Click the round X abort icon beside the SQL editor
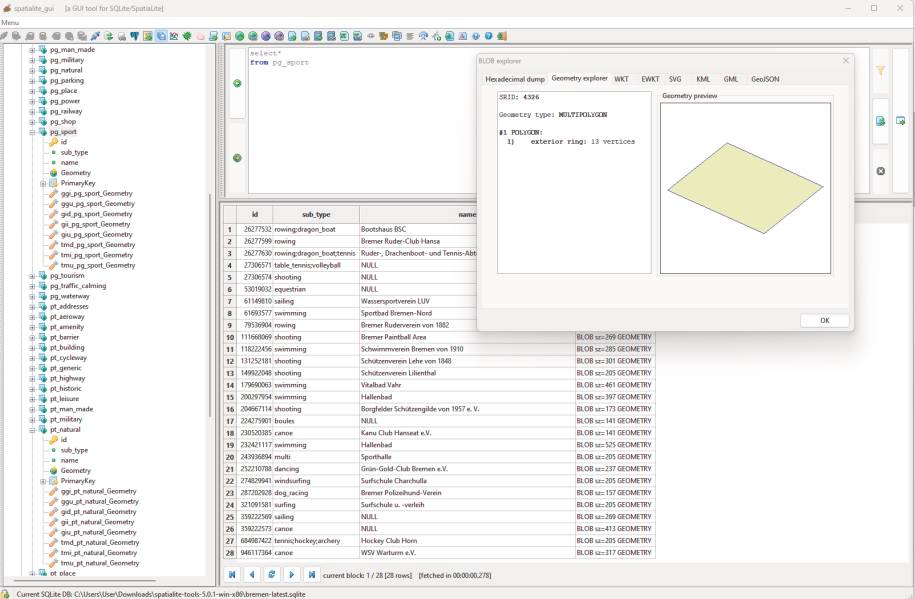The width and height of the screenshot is (915, 599). [x=881, y=171]
